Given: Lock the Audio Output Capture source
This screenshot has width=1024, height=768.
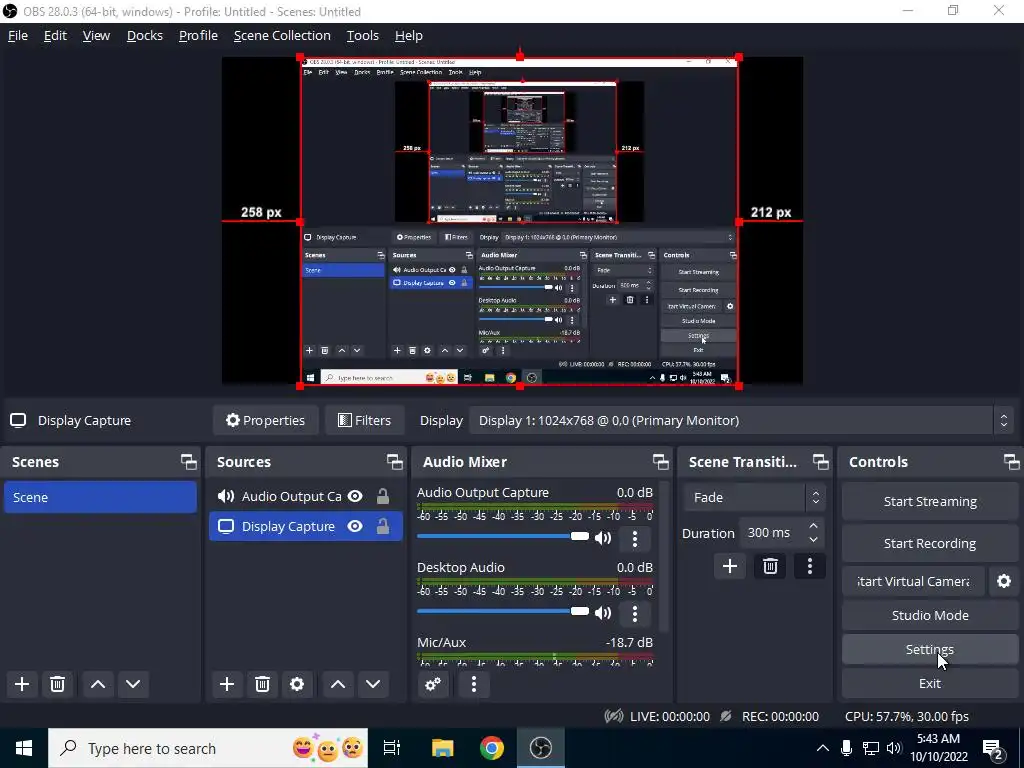Looking at the screenshot, I should click(383, 496).
